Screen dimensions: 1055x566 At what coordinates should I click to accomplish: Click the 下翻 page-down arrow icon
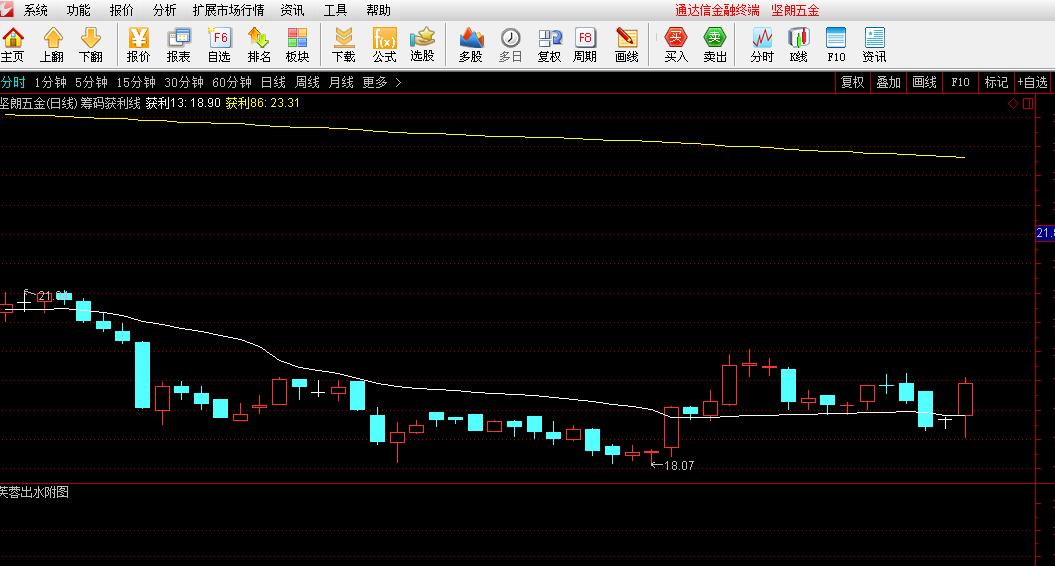pyautogui.click(x=91, y=45)
